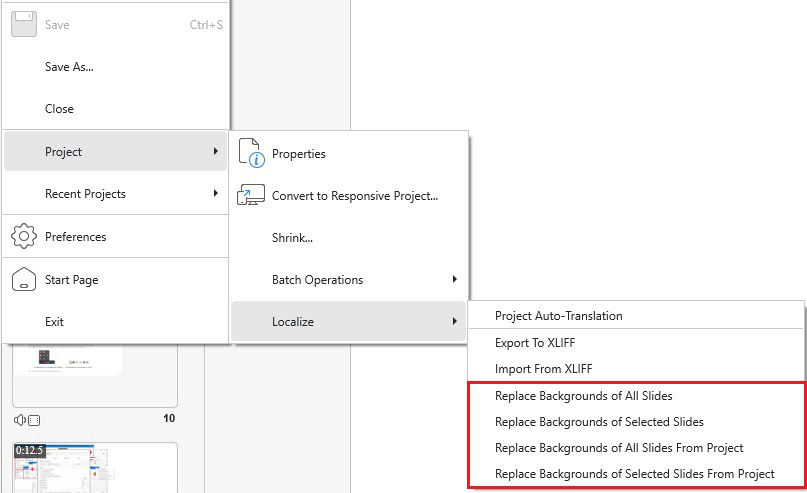
Task: Select Close in the file menu
Action: (x=59, y=109)
